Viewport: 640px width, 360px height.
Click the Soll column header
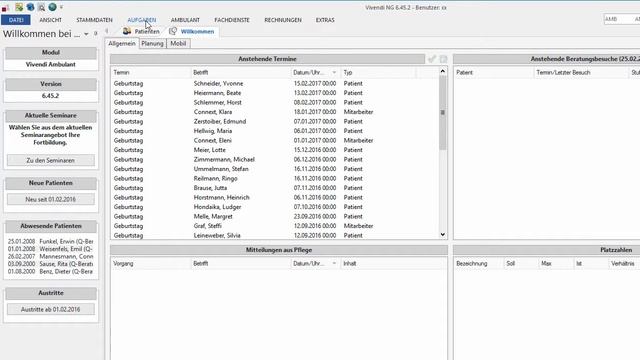pos(521,264)
